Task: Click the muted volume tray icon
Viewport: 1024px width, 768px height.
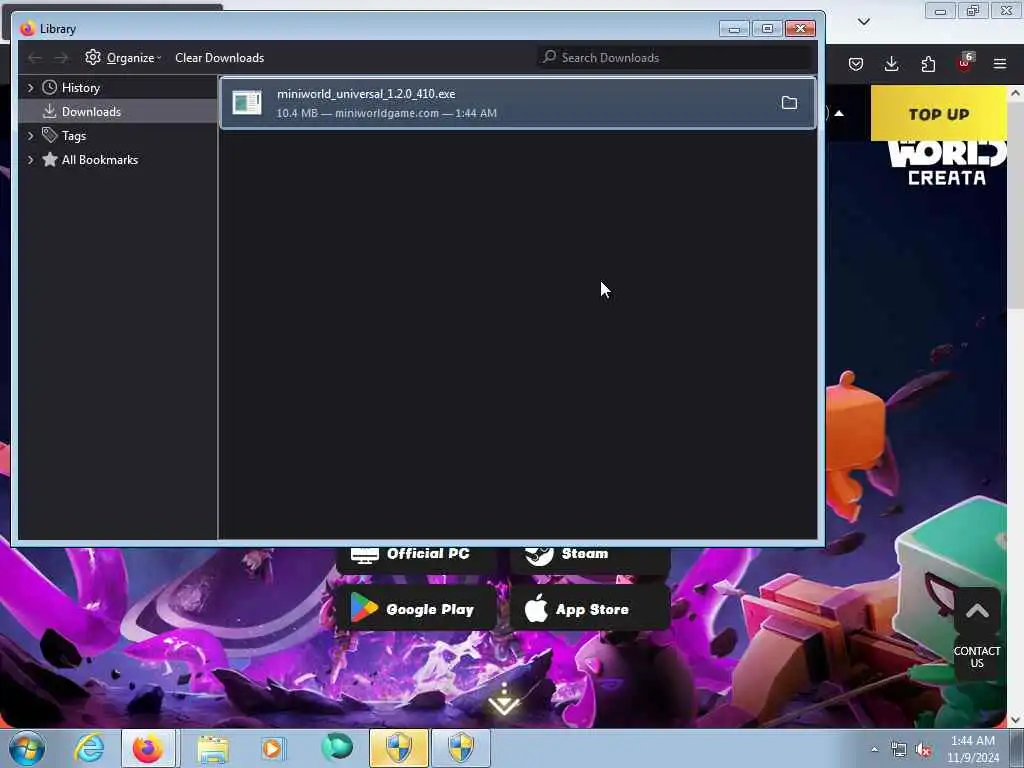Action: (x=923, y=750)
